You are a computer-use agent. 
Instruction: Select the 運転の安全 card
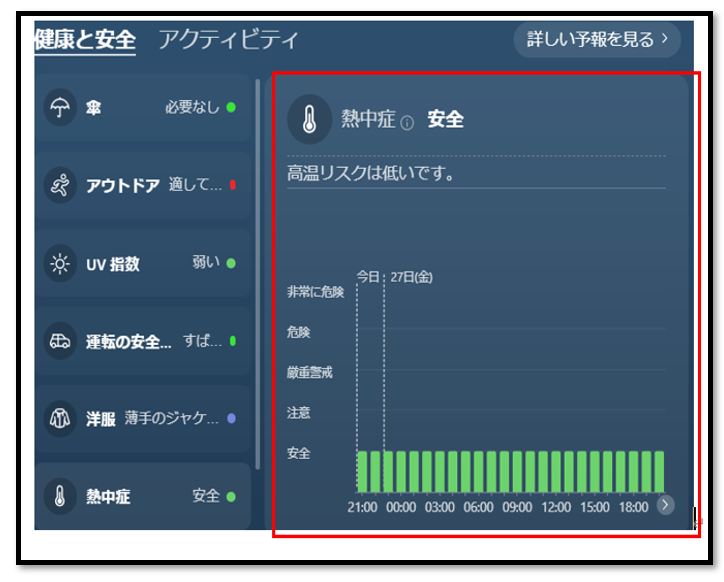[143, 341]
